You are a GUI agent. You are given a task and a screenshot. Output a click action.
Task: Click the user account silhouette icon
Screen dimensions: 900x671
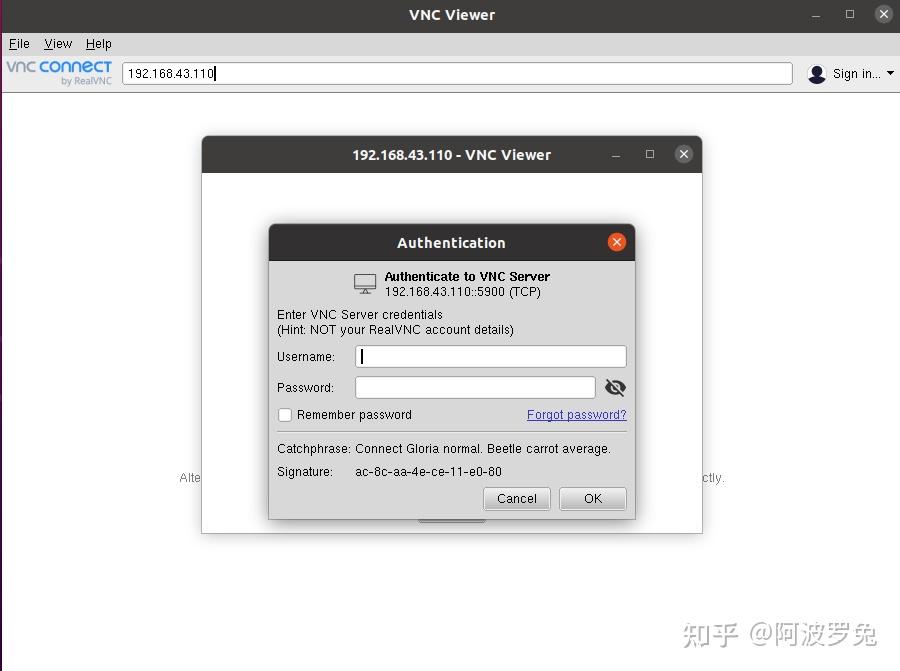coord(817,73)
